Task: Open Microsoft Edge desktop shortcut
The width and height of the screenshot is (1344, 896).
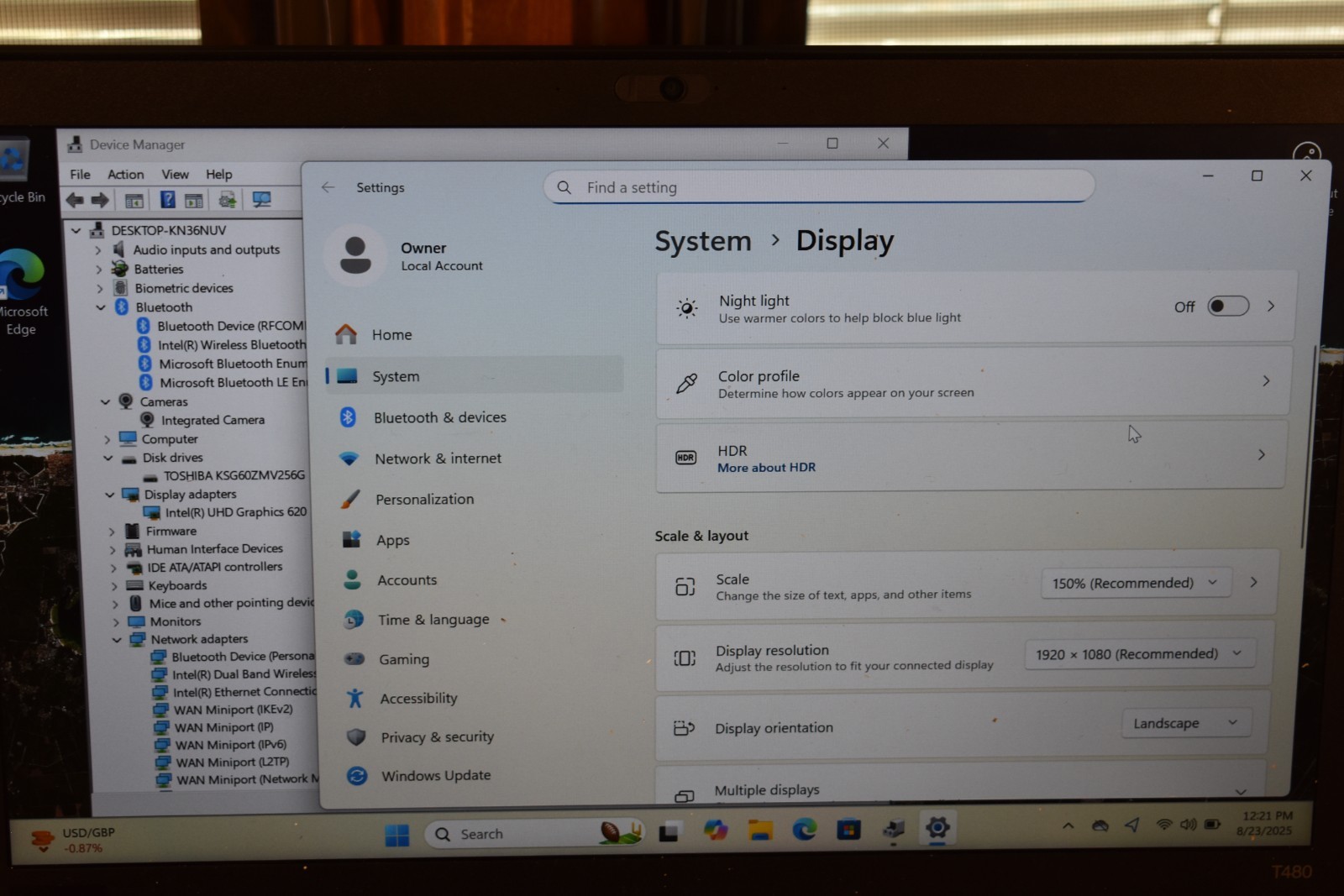Action: pos(23,291)
